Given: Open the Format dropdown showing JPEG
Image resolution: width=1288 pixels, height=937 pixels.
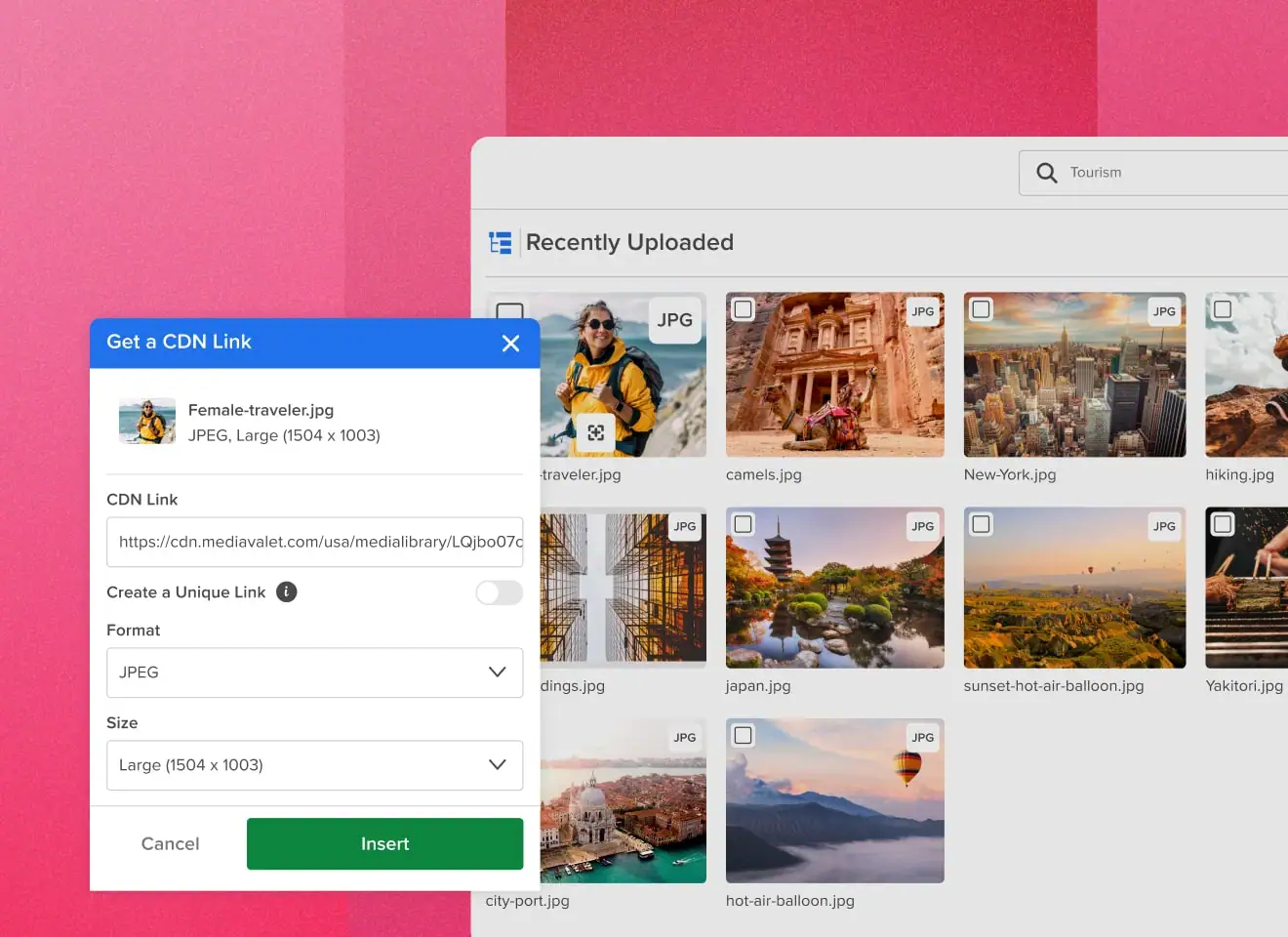Looking at the screenshot, I should click(x=314, y=672).
